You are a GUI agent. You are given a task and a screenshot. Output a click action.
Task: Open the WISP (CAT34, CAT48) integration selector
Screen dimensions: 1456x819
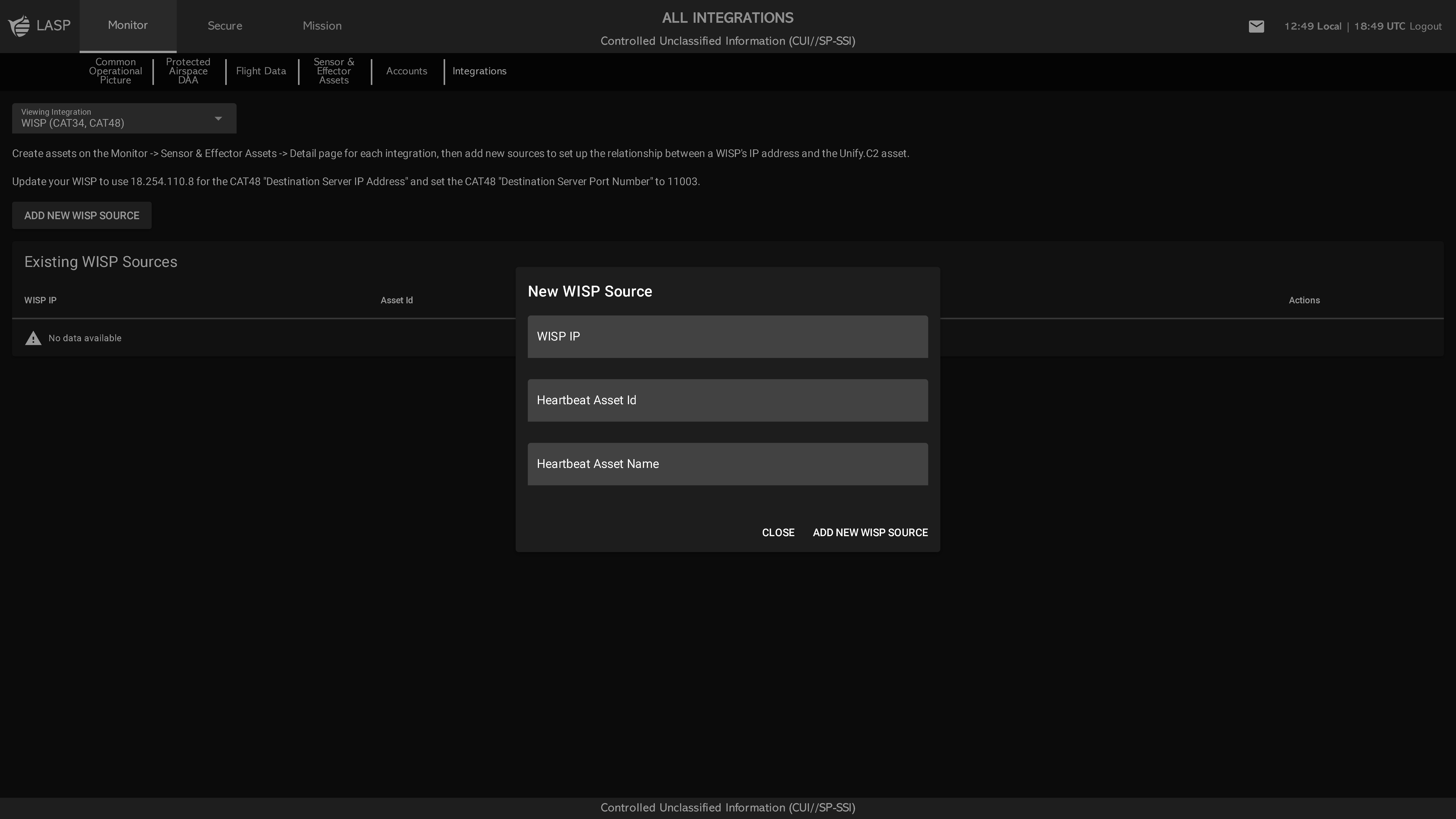tap(124, 118)
